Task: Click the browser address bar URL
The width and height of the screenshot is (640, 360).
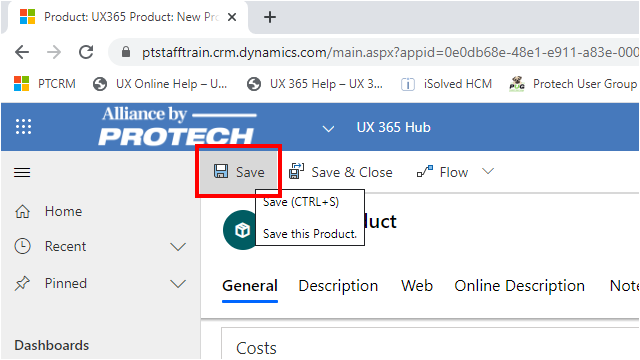Action: 390,52
